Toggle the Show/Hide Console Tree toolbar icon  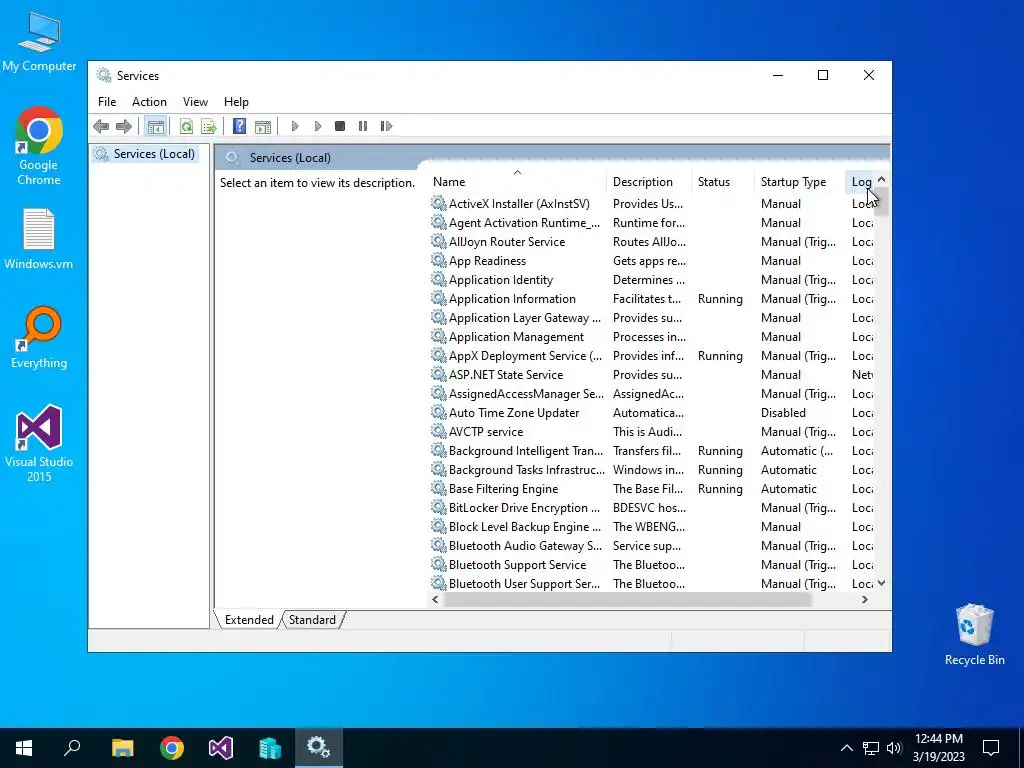point(155,126)
